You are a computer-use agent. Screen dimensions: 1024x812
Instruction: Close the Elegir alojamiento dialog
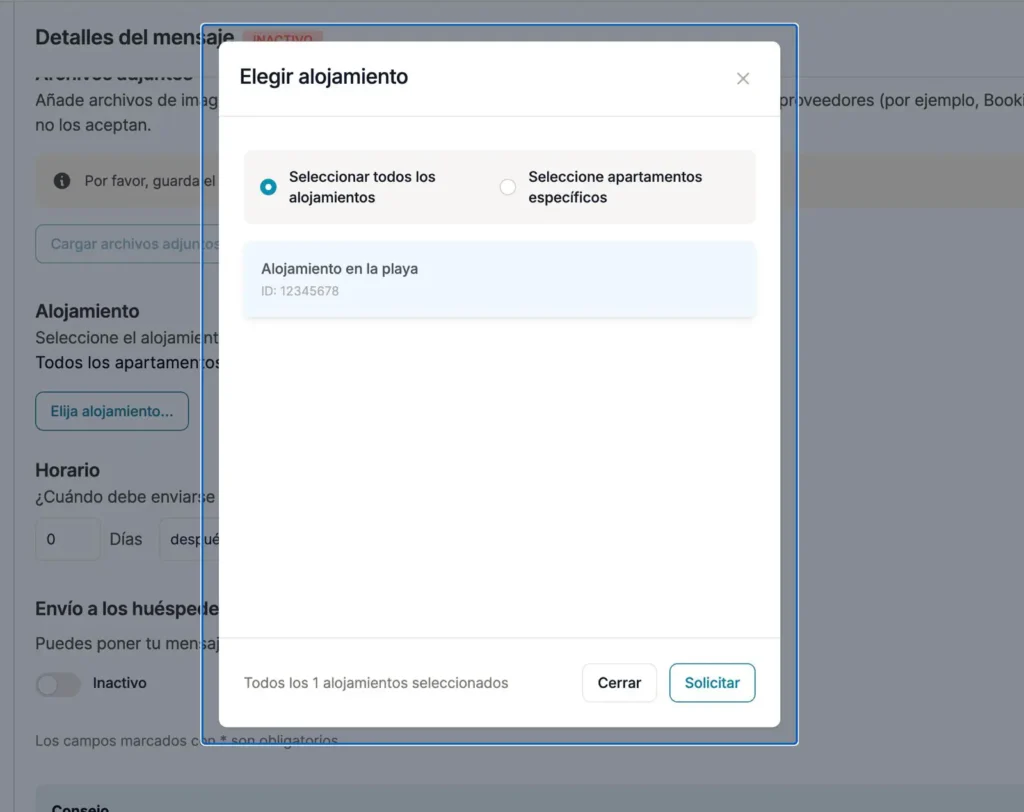743,78
